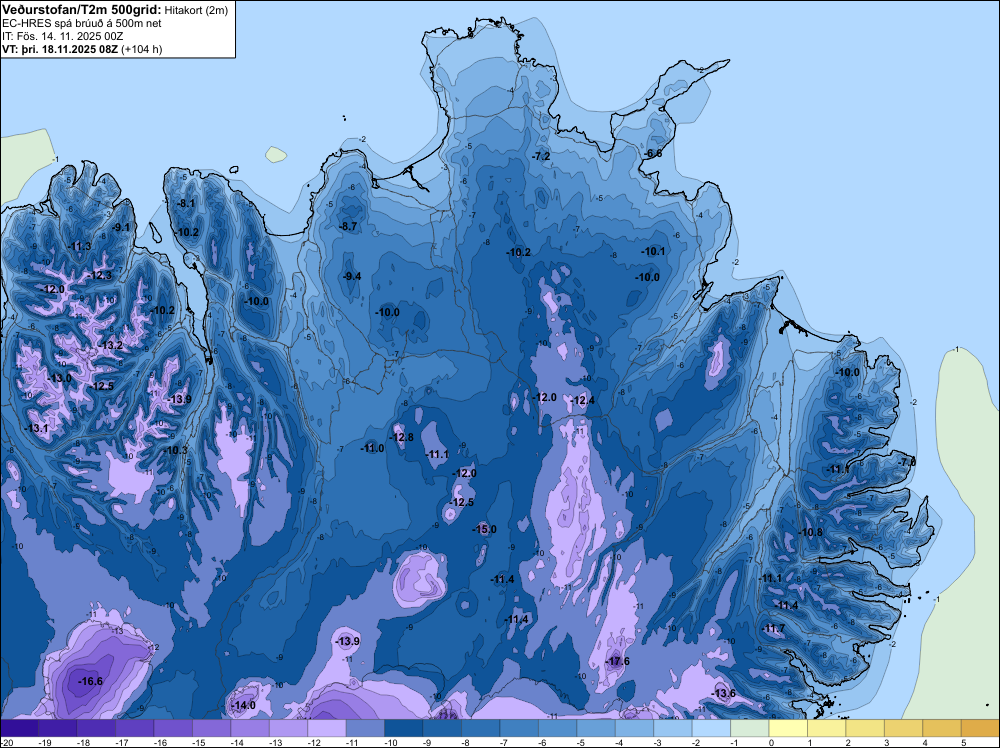The width and height of the screenshot is (1000, 748).
Task: Click legend swatch between -20 and -19
Action: [19, 728]
